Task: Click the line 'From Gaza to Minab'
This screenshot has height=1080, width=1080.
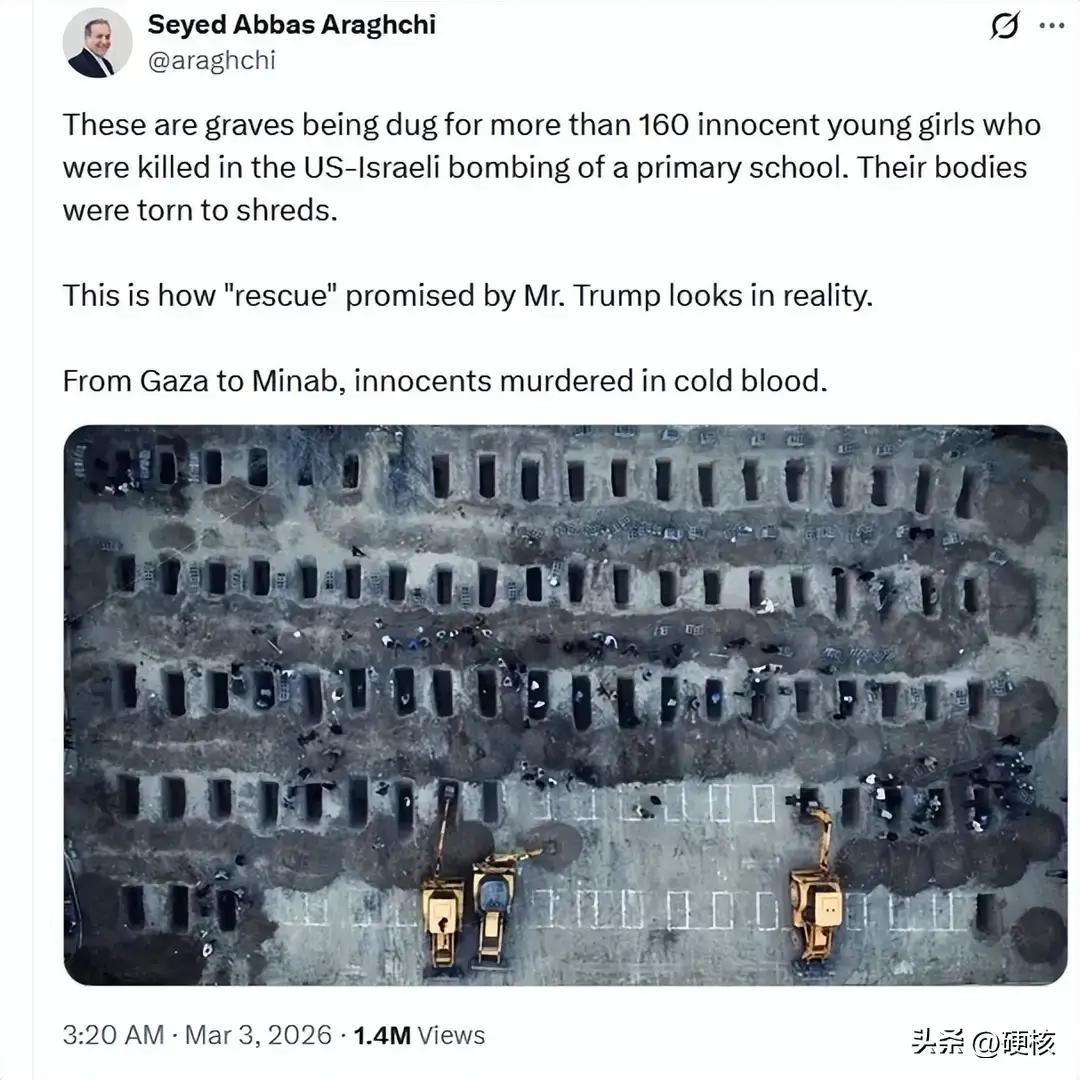Action: coord(445,381)
